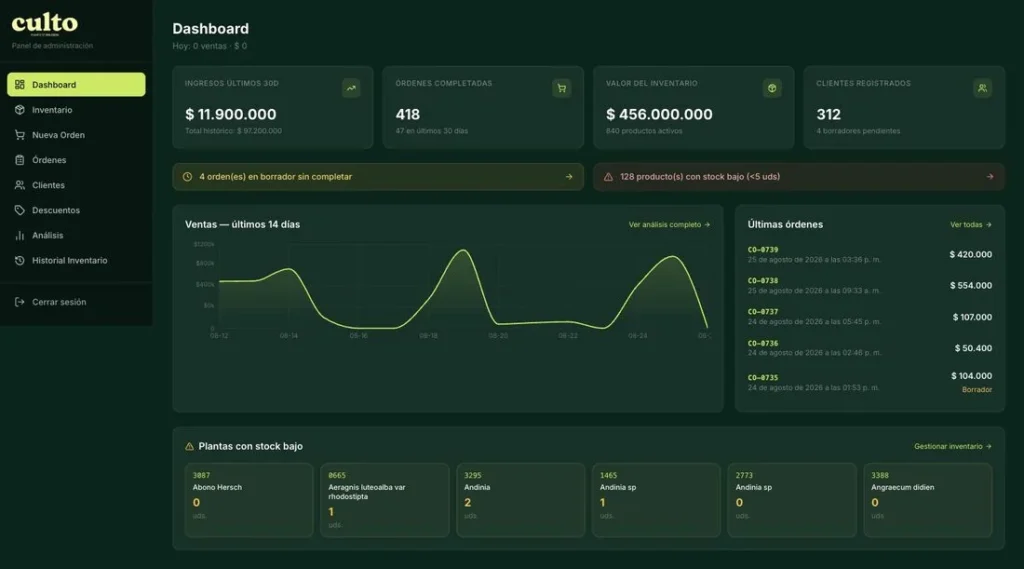Click the 418 completed orders value
The width and height of the screenshot is (1024, 569).
(x=408, y=114)
